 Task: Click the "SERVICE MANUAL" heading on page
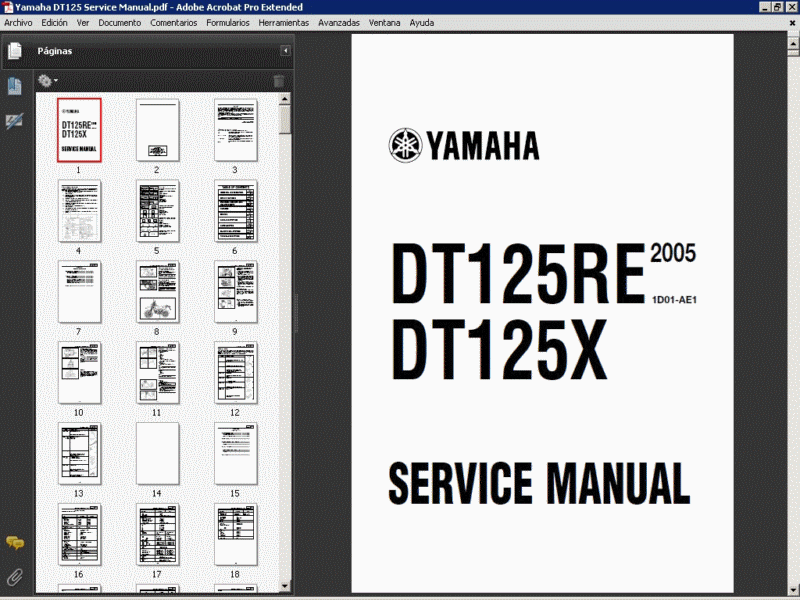pyautogui.click(x=539, y=483)
